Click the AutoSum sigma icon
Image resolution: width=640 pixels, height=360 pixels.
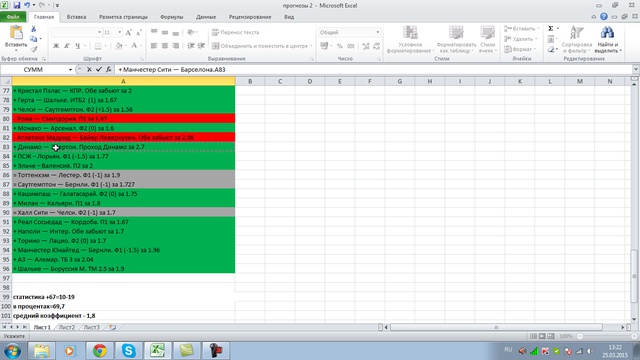pos(551,29)
